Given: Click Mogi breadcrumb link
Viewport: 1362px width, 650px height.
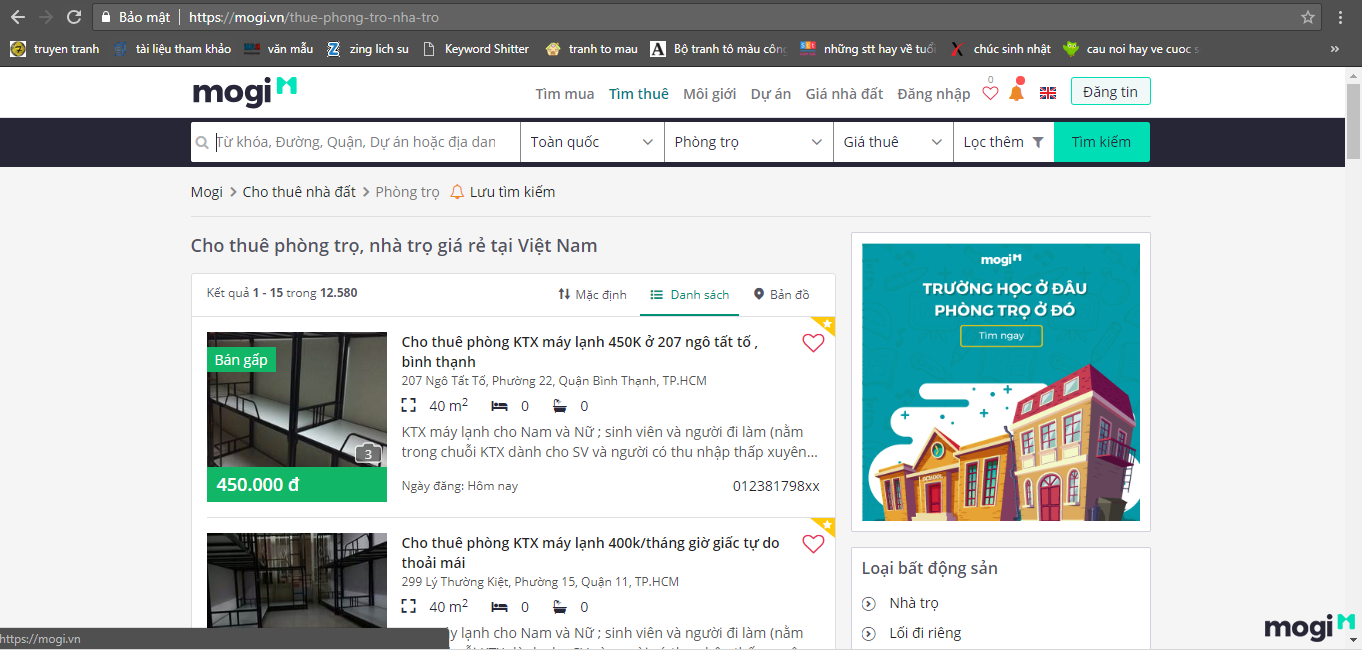Looking at the screenshot, I should coord(207,192).
